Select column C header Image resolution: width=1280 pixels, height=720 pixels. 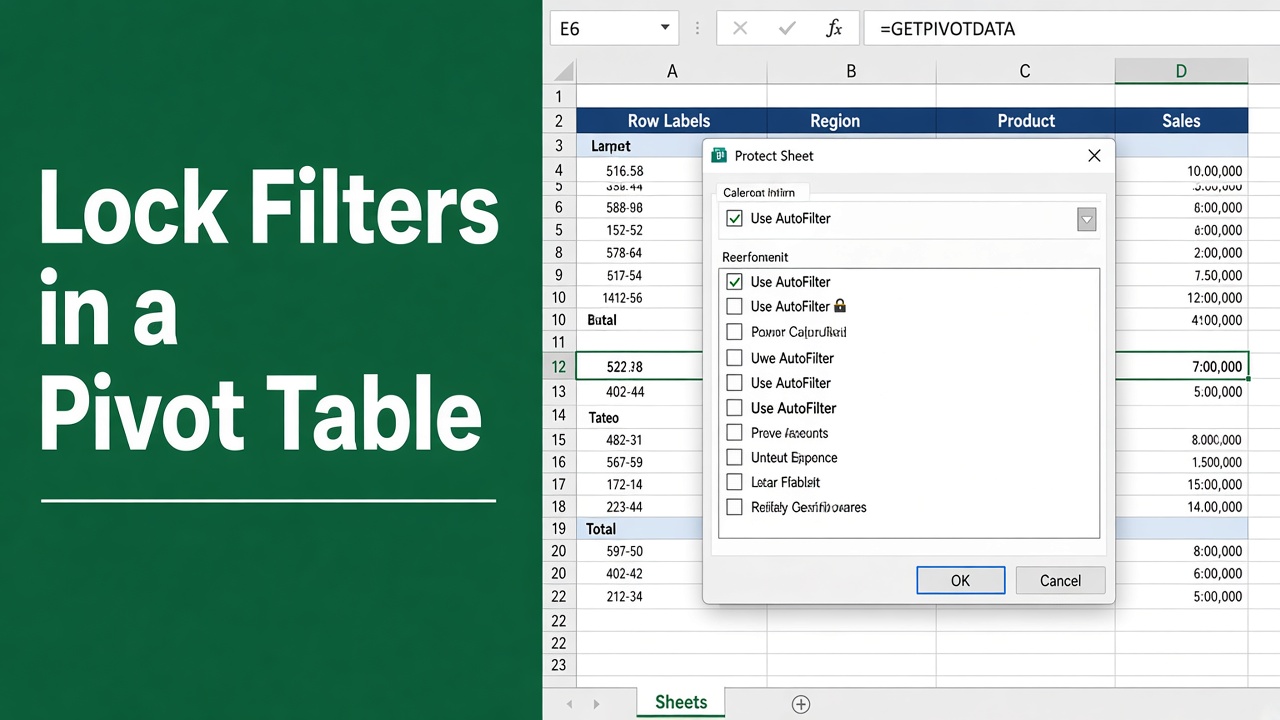[1025, 71]
